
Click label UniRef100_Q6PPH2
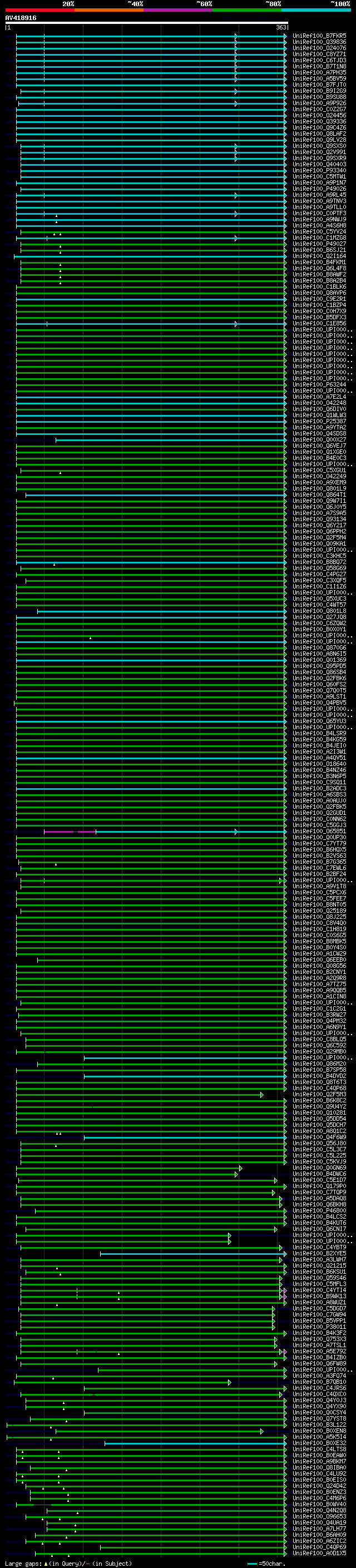(319, 531)
